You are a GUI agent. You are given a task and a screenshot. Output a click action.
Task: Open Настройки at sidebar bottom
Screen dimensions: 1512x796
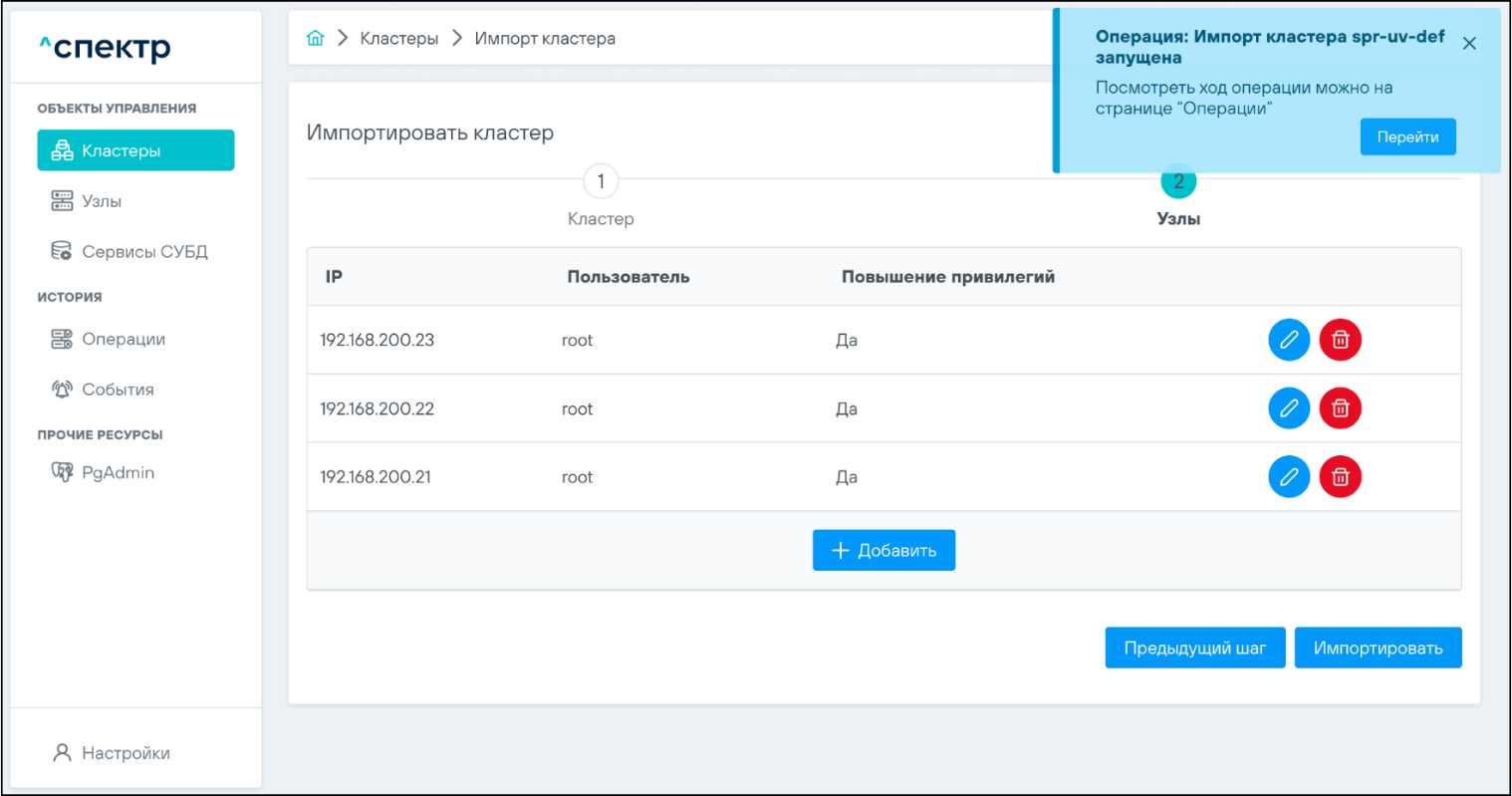point(125,753)
